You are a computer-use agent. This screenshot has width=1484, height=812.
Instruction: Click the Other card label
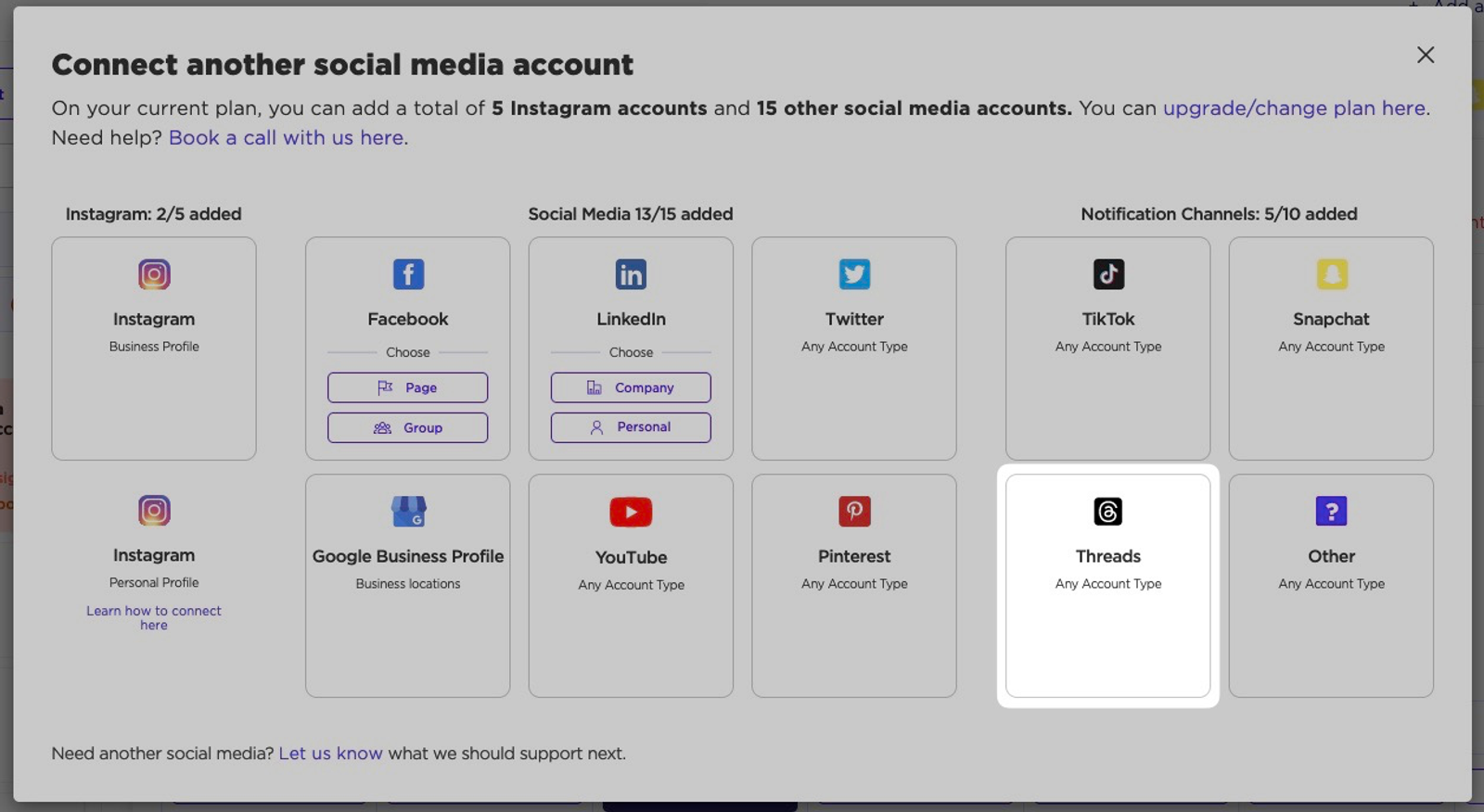point(1332,556)
